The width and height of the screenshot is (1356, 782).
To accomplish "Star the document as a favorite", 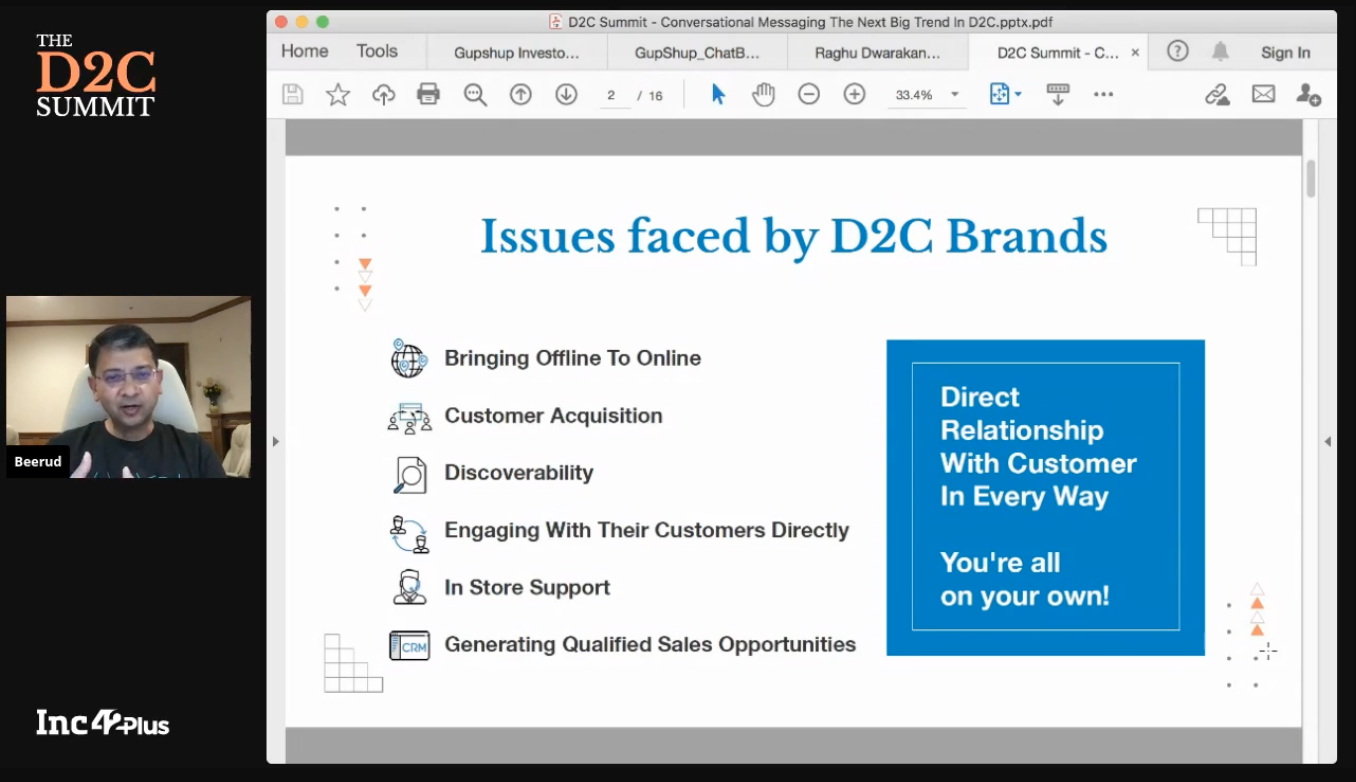I will 338,94.
